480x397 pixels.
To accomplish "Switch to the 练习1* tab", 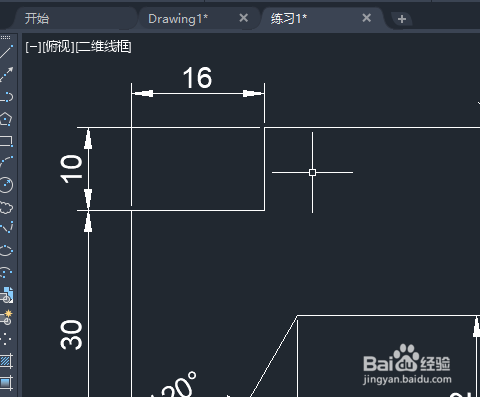I will pos(289,18).
